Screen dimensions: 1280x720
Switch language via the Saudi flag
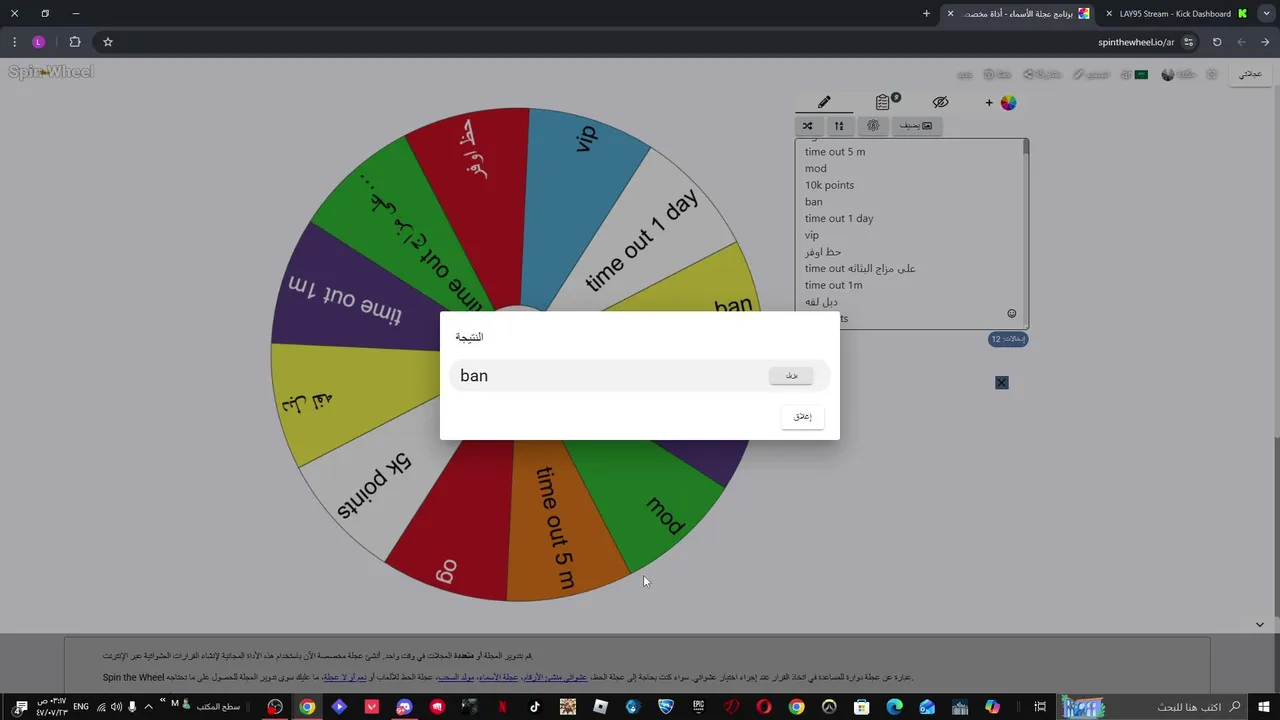tap(1141, 74)
